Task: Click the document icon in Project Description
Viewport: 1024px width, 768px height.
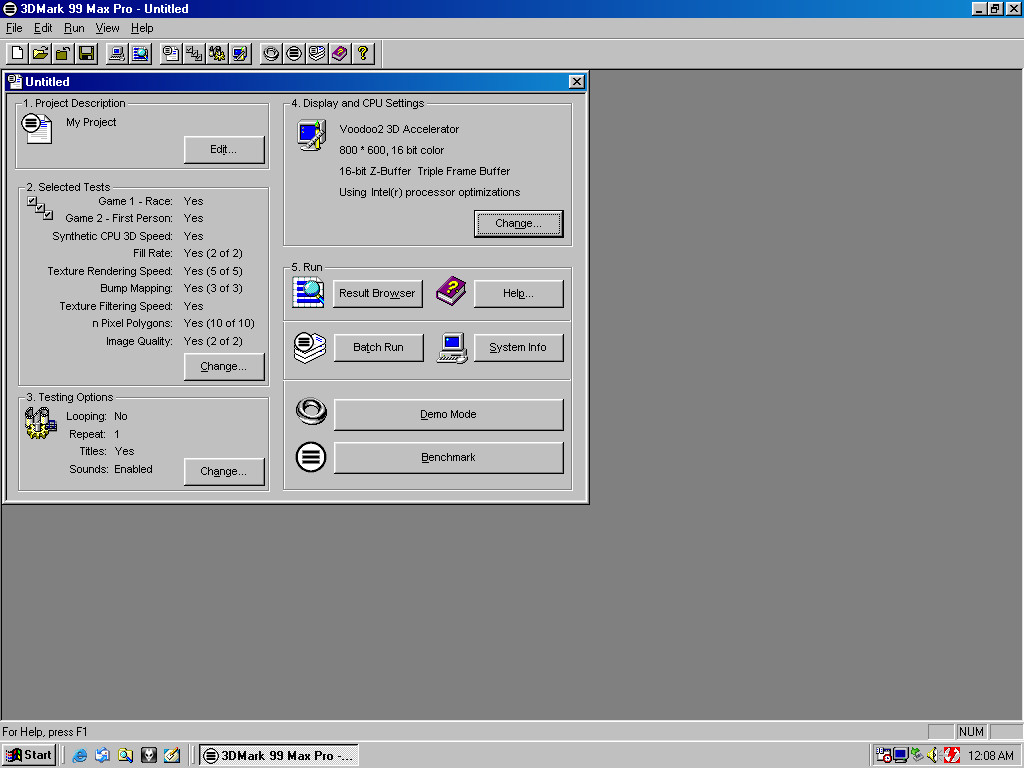Action: [37, 128]
